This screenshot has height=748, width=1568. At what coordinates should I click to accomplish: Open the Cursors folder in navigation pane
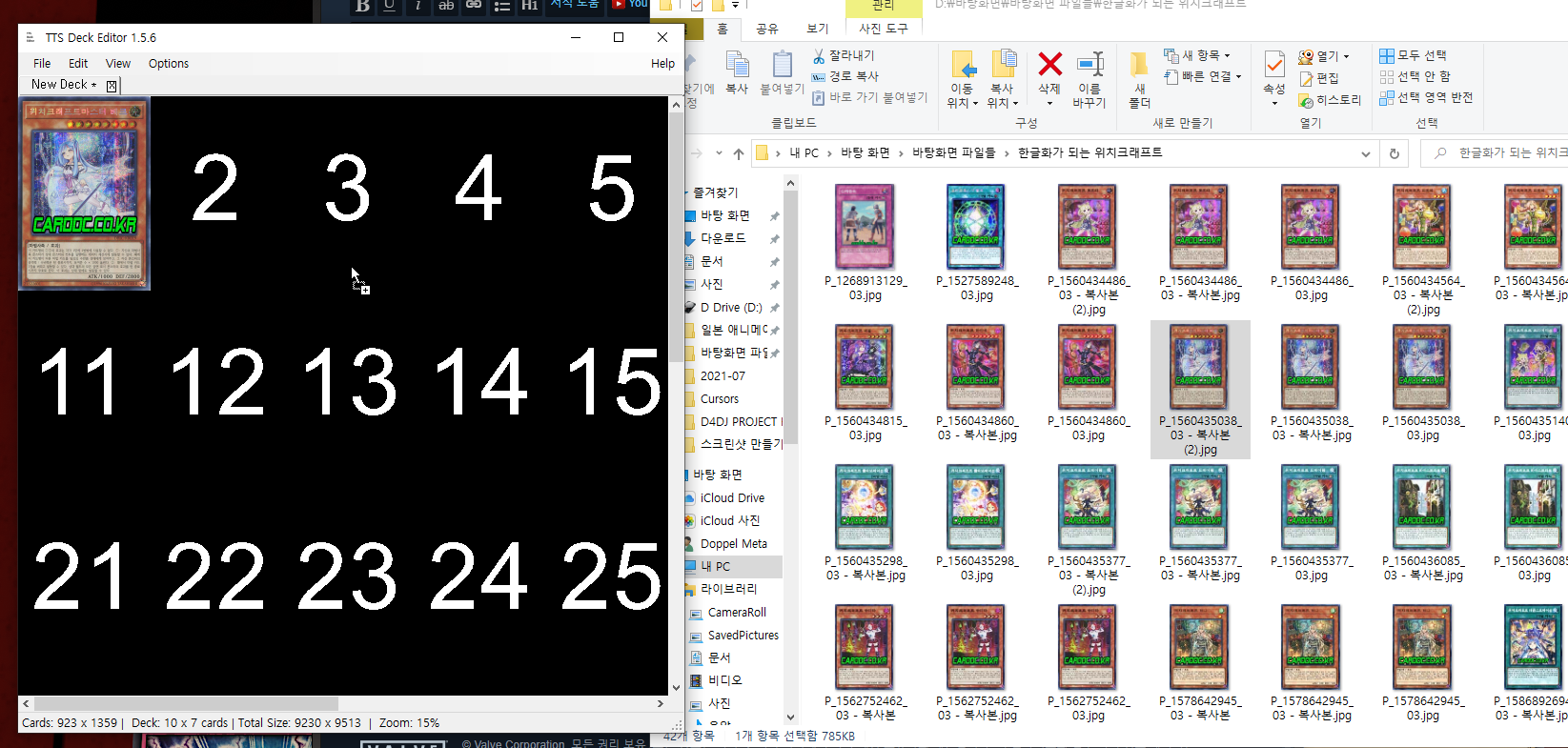coord(720,399)
